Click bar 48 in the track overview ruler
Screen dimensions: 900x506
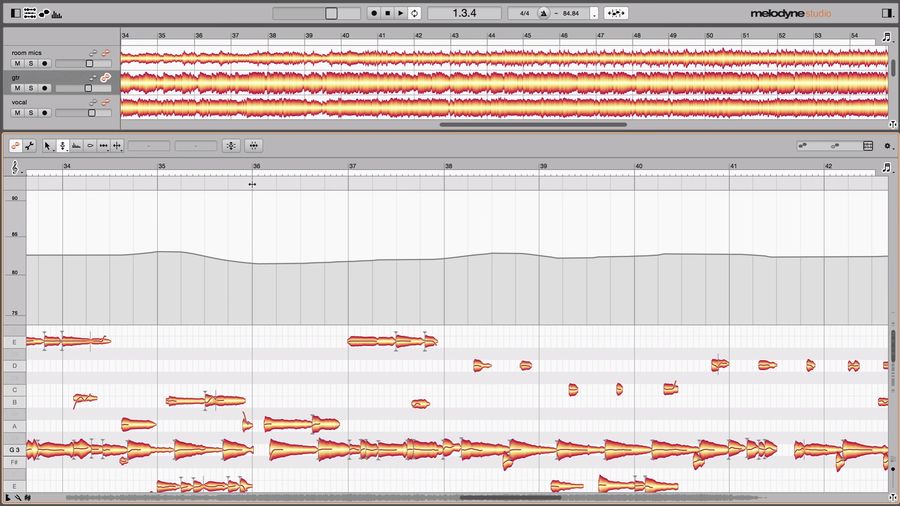637,35
